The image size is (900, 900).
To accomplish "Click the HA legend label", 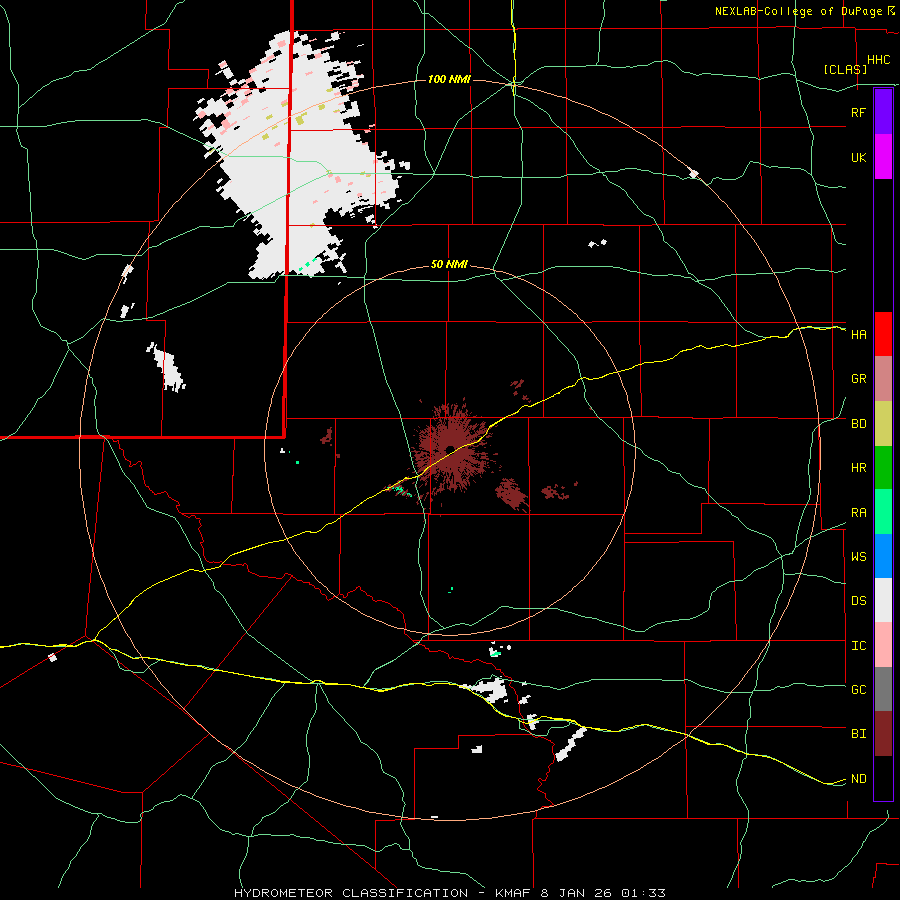I will tap(859, 335).
